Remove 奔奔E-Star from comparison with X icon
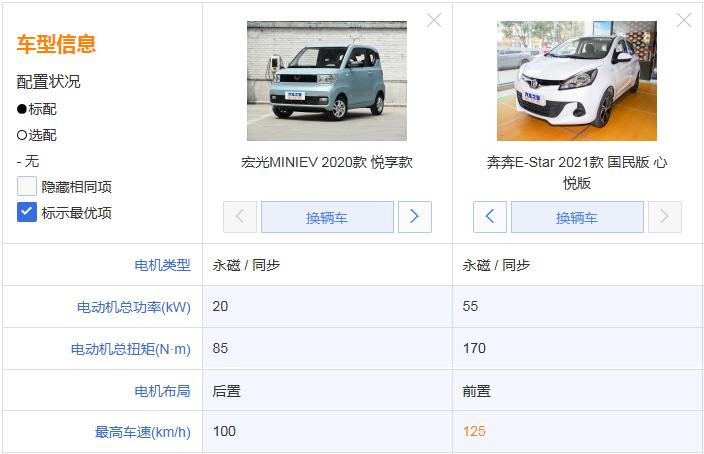This screenshot has height=454, width=704. [x=684, y=20]
